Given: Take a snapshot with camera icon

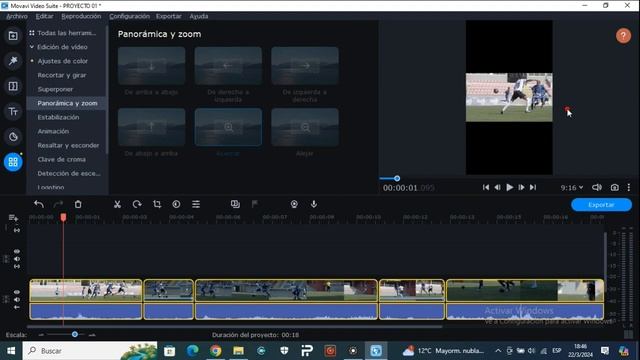Looking at the screenshot, I should click(x=614, y=187).
